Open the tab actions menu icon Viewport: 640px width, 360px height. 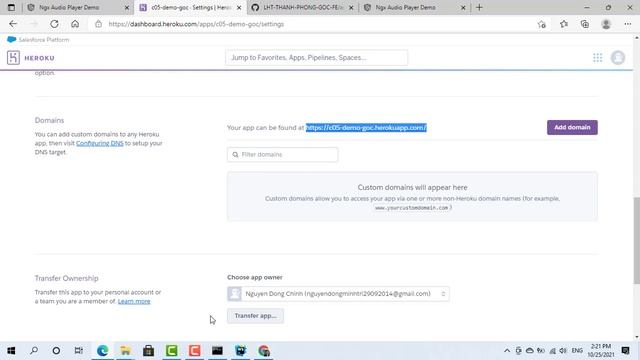[x=11, y=7]
